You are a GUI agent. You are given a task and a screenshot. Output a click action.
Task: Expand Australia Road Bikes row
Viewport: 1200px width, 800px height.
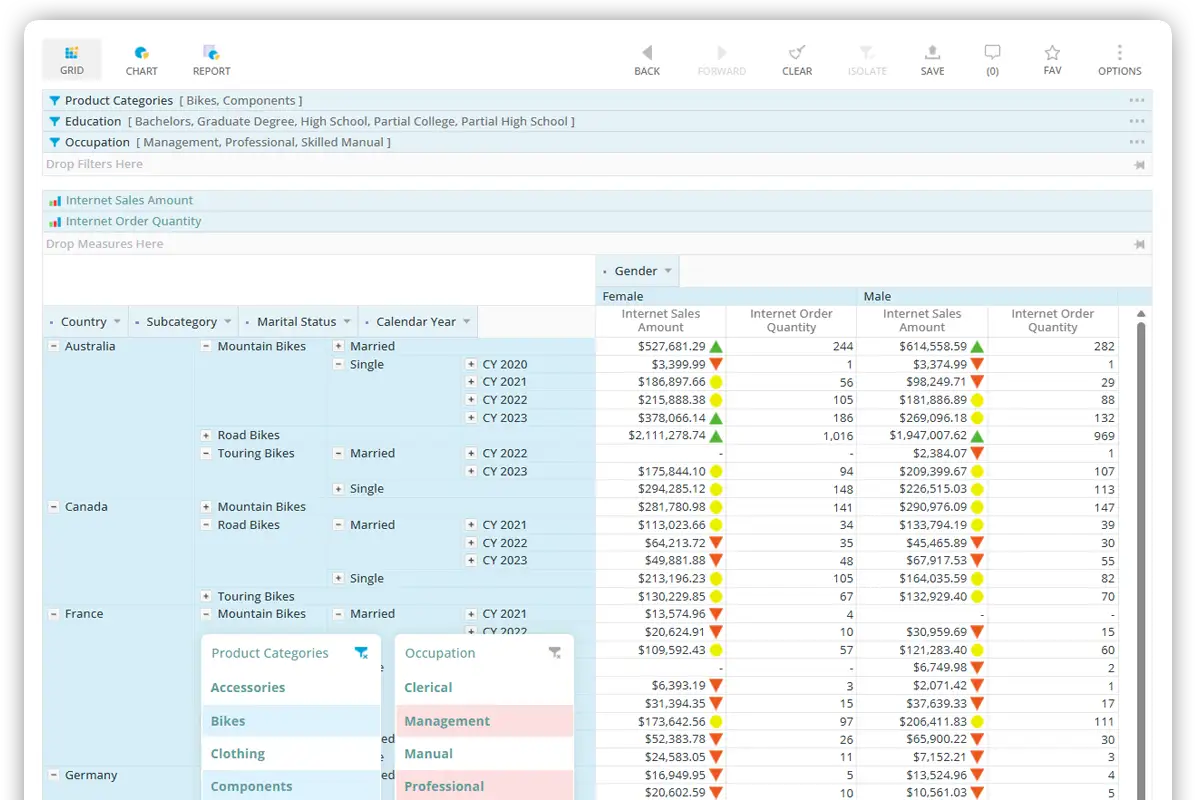pos(206,436)
